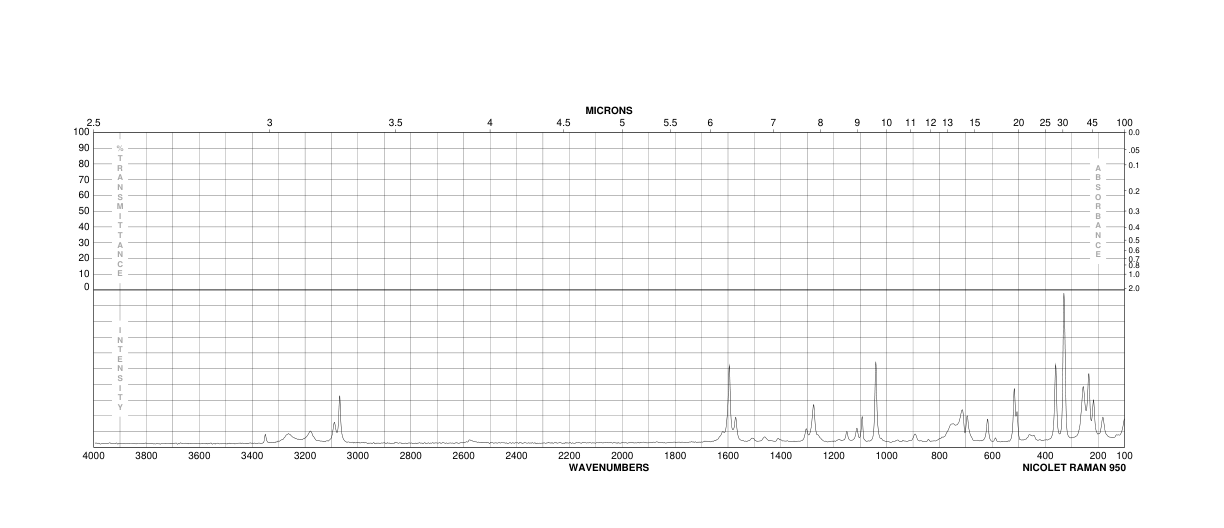Viewport: 1224px width, 528px height.
Task: Click the 12 microns tick label
Action: coord(931,122)
